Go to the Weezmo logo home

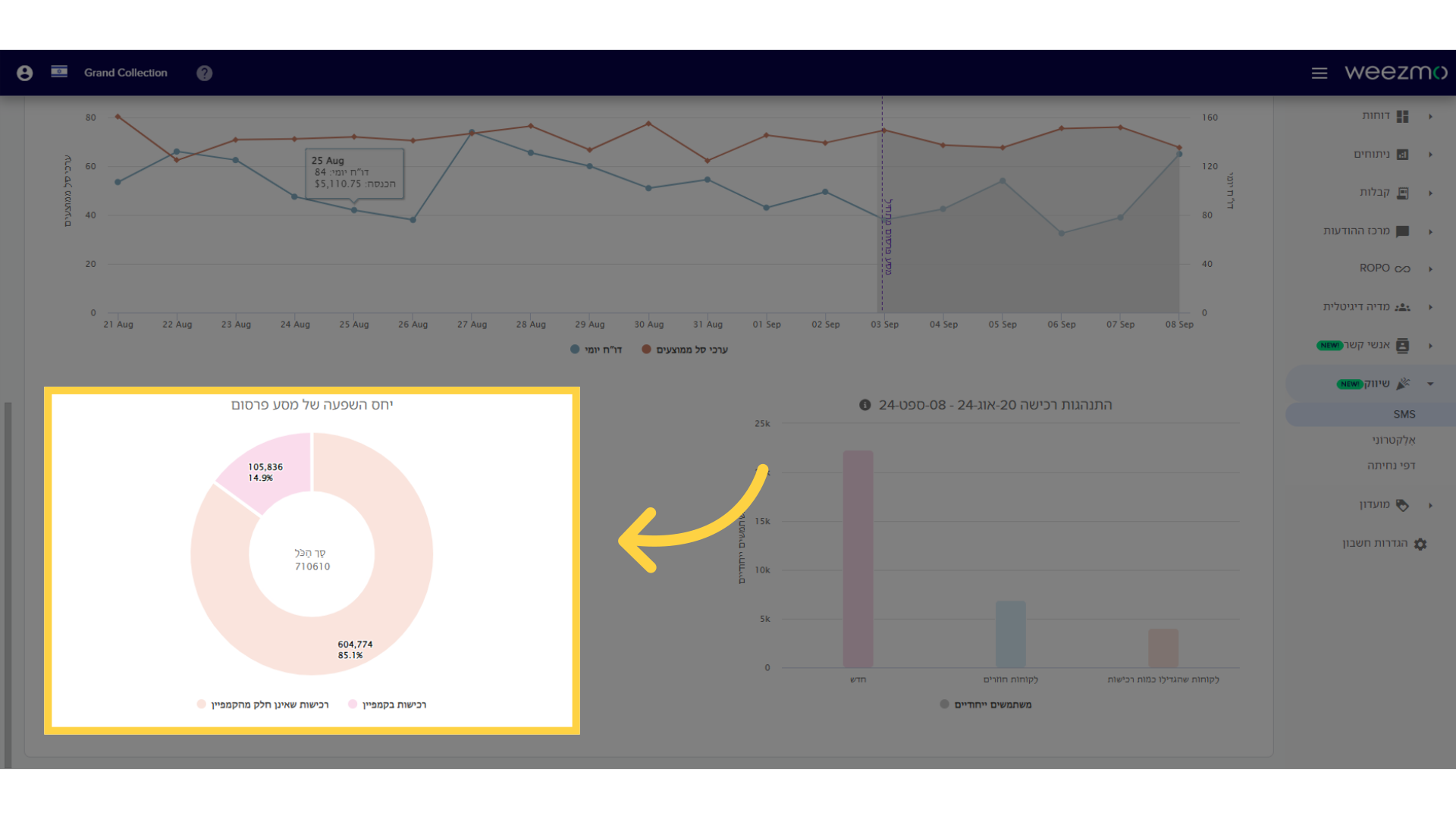click(1396, 72)
